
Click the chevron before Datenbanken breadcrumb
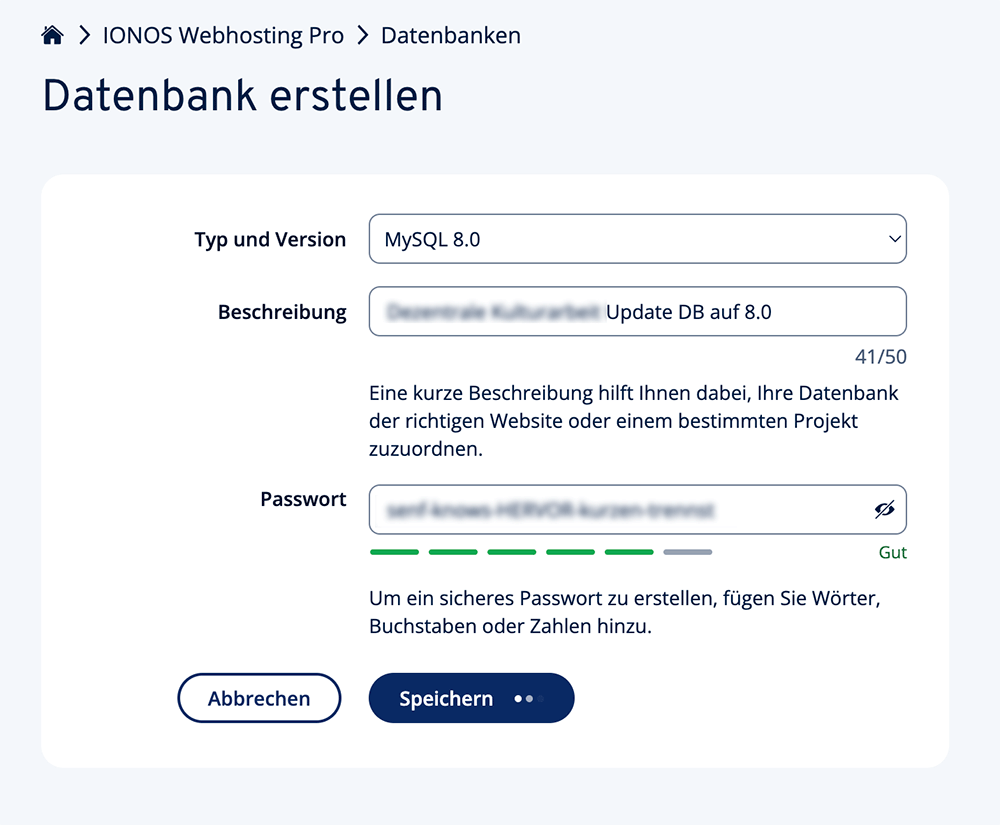point(362,36)
